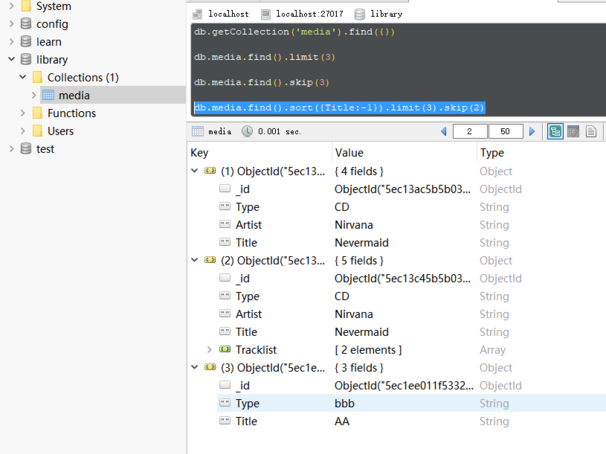Expand the test database node
The width and height of the screenshot is (606, 454).
point(12,149)
